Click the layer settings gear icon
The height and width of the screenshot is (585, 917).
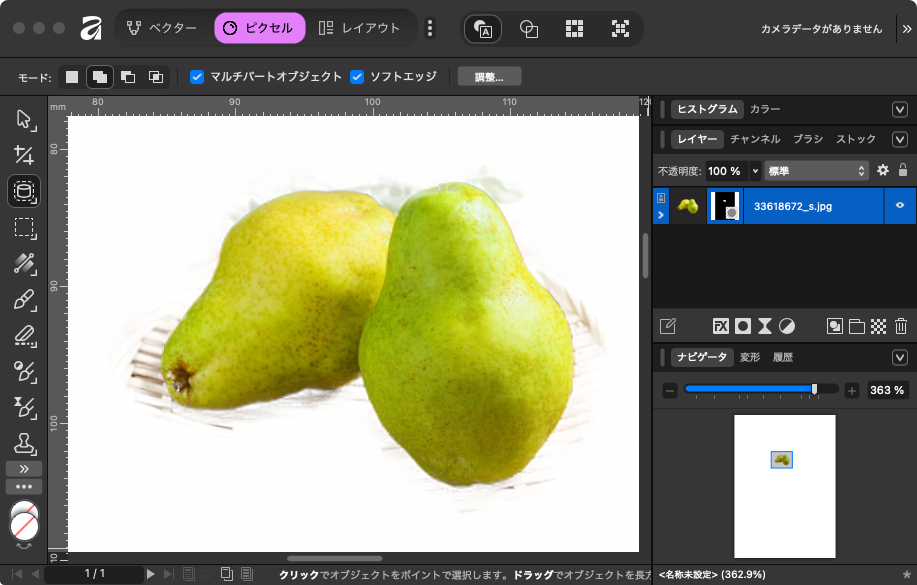[x=882, y=170]
